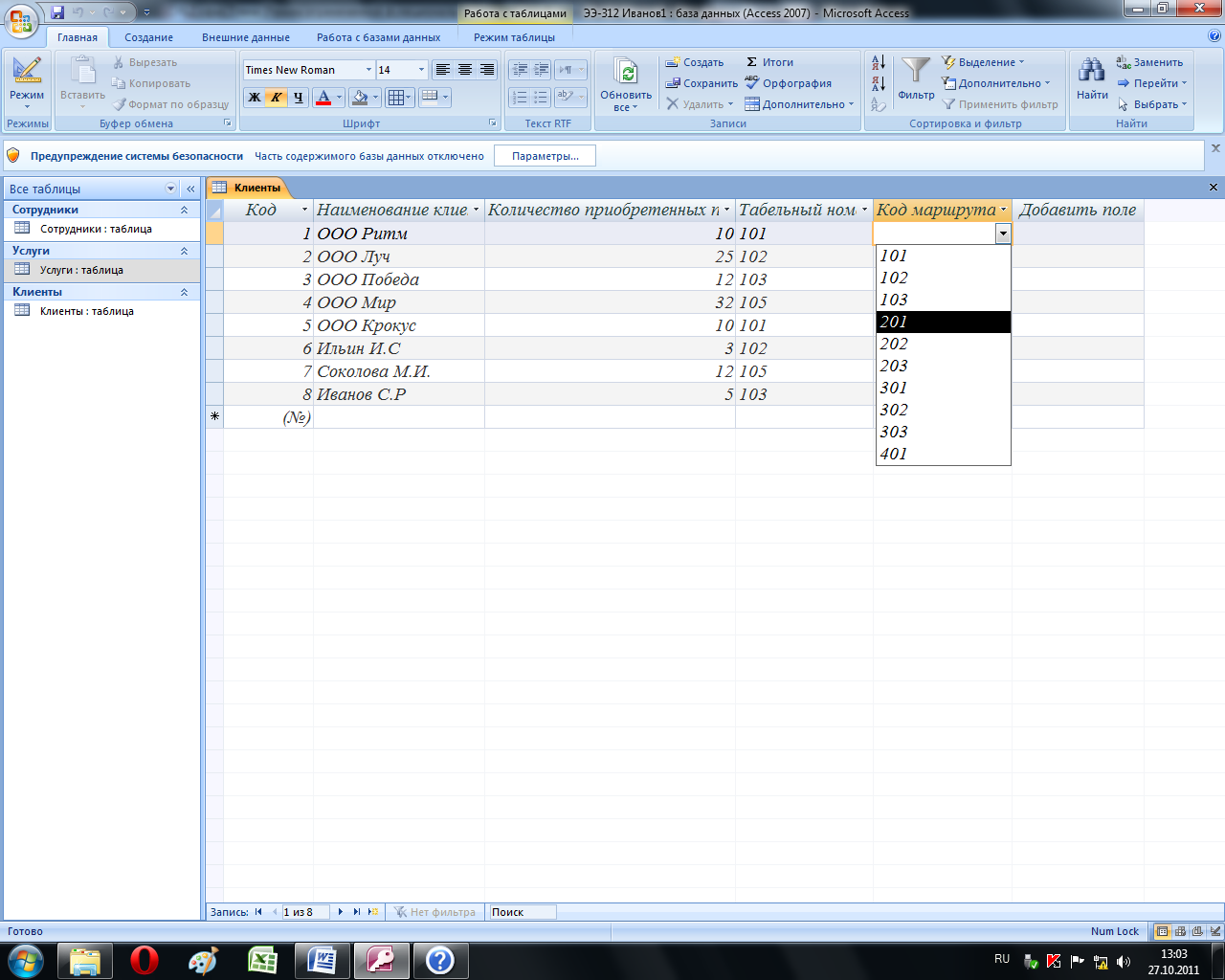
Task: Collapse the Сотрудники group
Action: coord(185,210)
